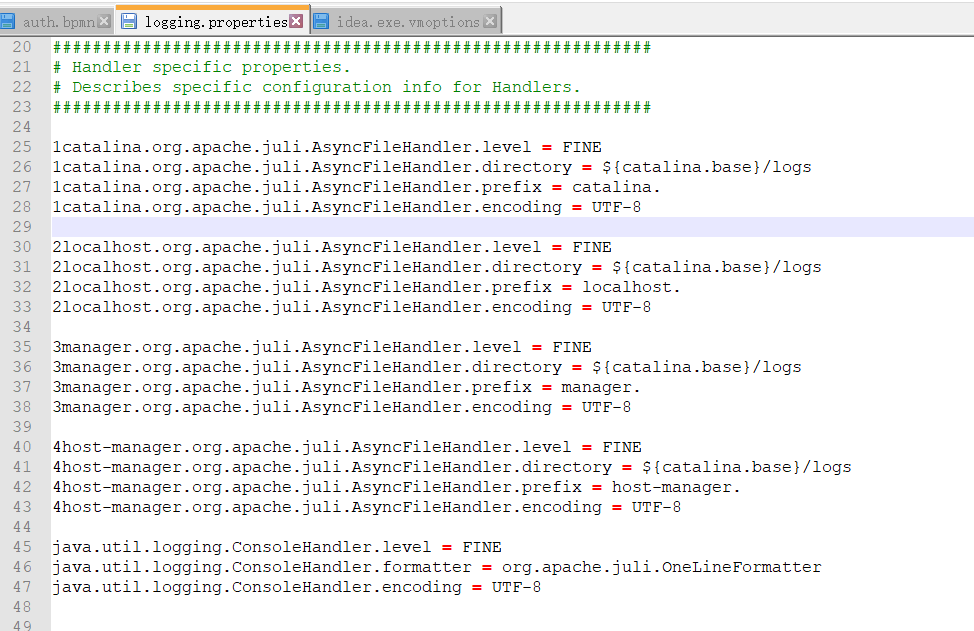Click the comment 'Describes specific configuration info for Handlers.'
The height and width of the screenshot is (631, 974).
click(326, 87)
